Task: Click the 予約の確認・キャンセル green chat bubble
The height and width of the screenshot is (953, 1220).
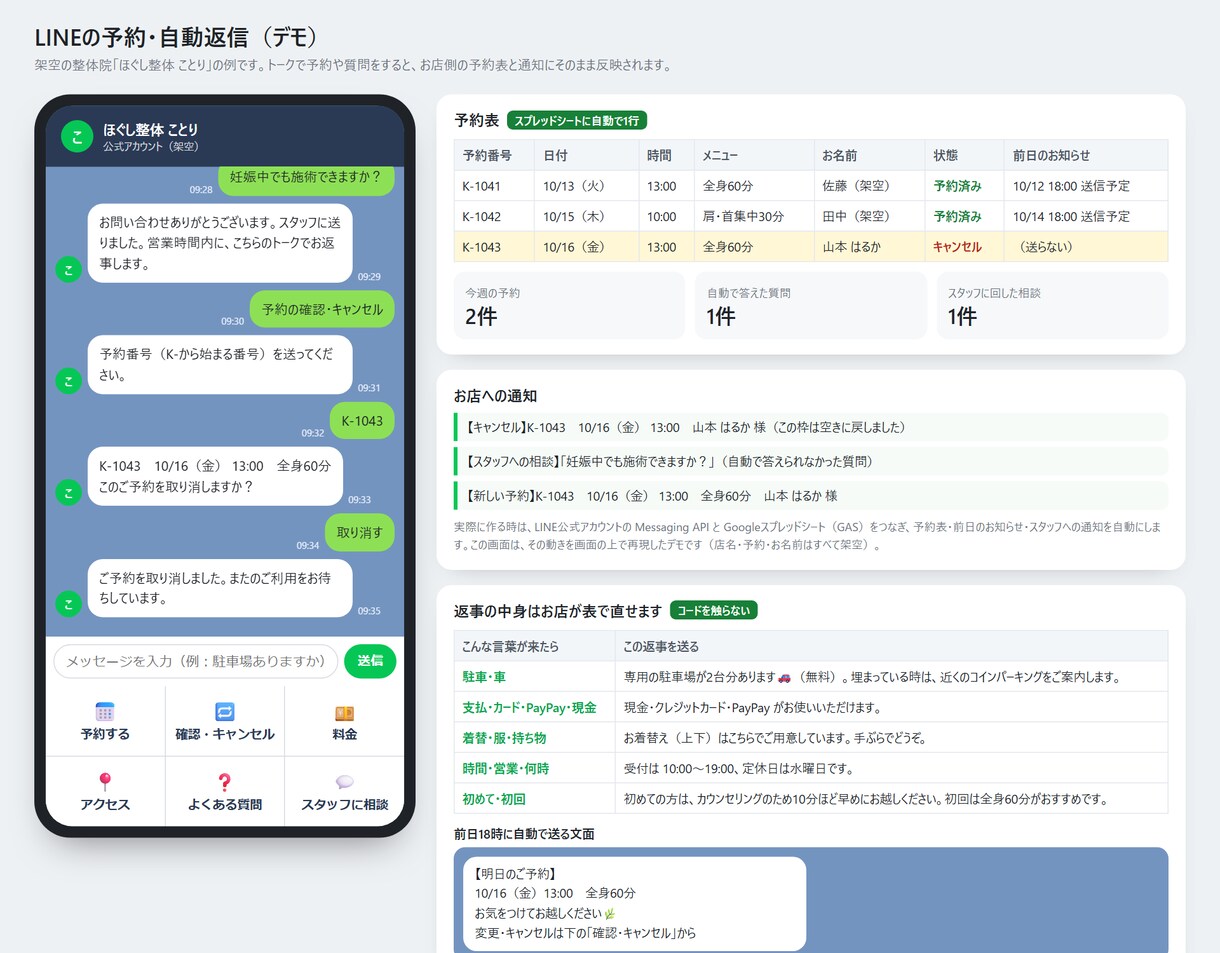Action: click(322, 309)
